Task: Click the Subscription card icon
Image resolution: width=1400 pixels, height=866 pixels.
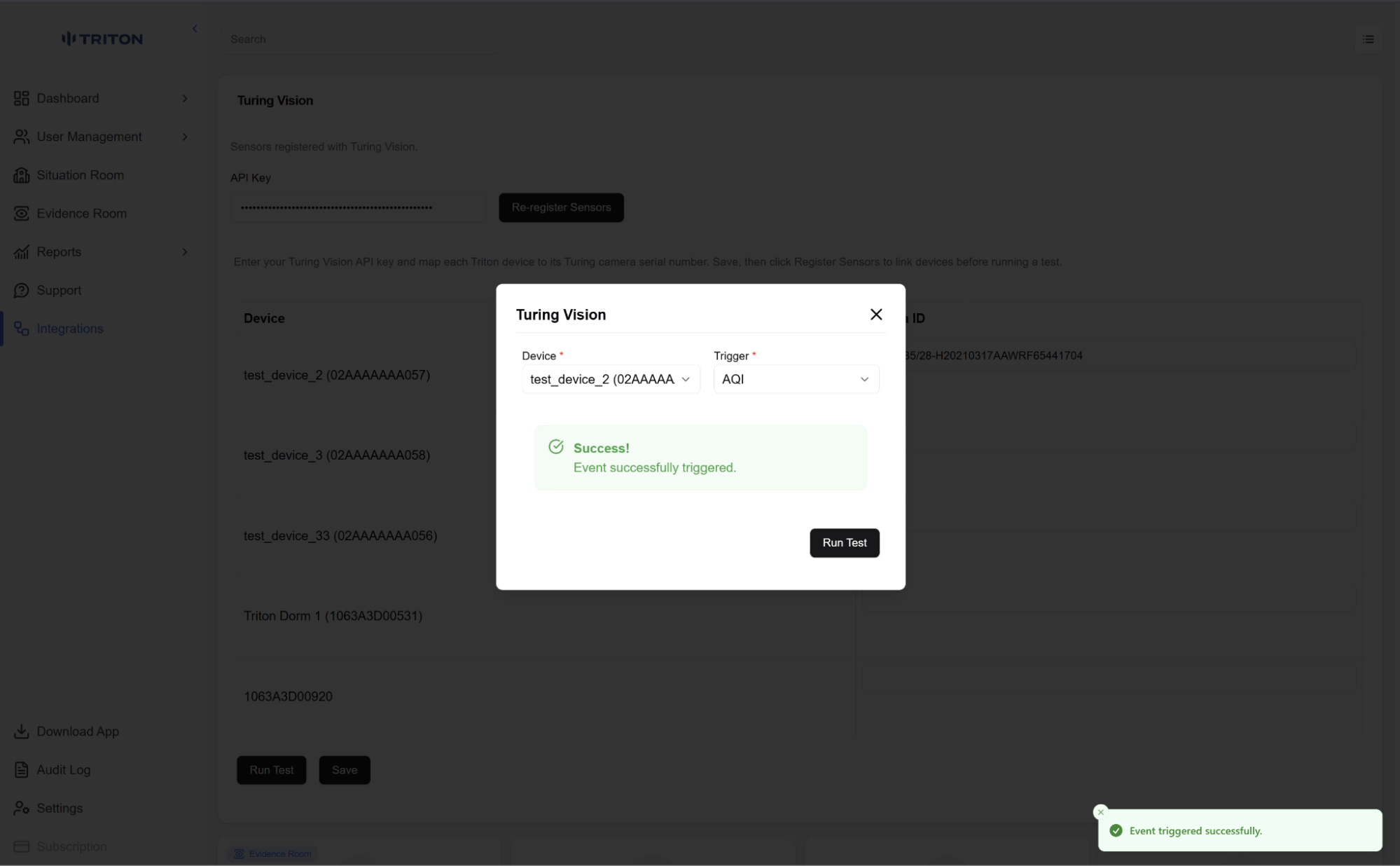Action: [x=22, y=846]
